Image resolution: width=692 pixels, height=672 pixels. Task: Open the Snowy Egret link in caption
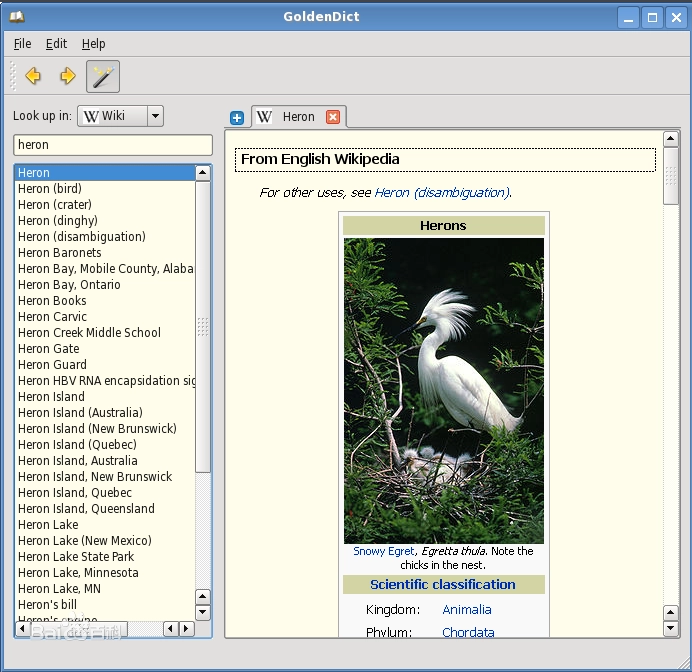pos(383,551)
